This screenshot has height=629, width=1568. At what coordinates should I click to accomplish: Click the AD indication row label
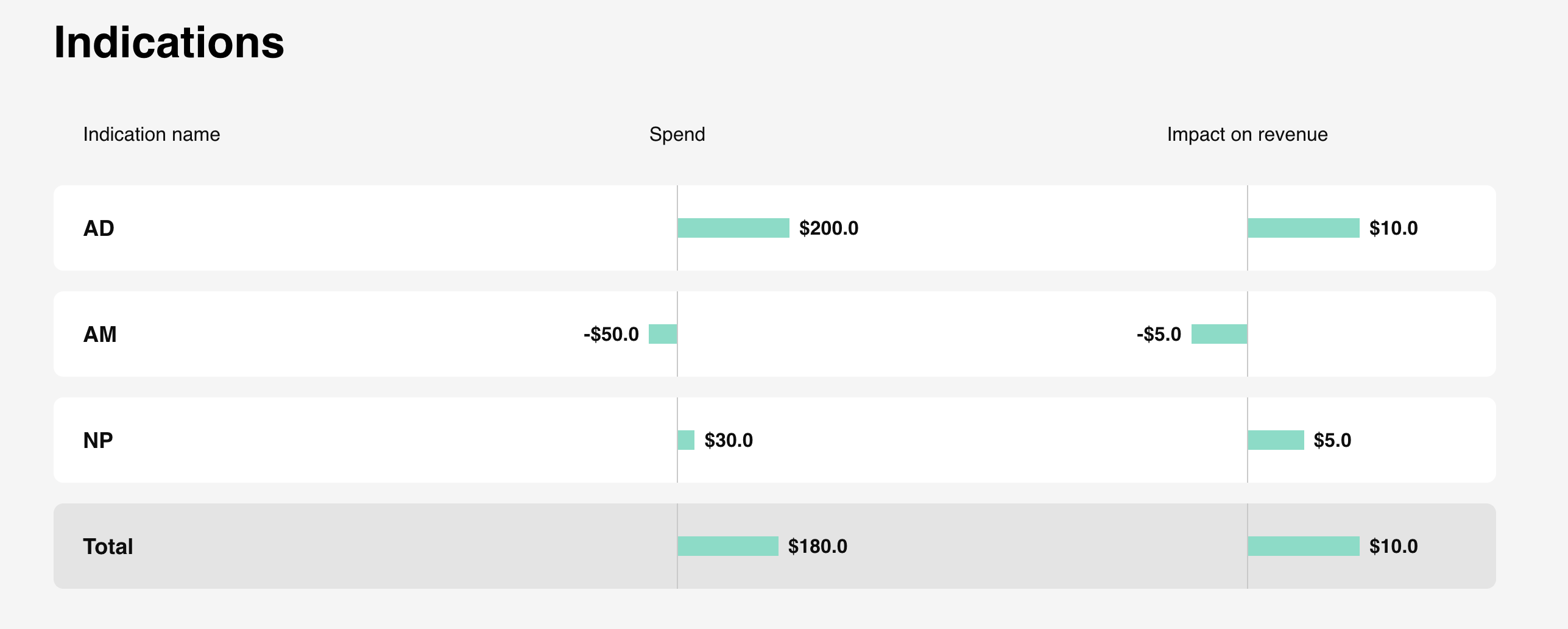pyautogui.click(x=99, y=228)
